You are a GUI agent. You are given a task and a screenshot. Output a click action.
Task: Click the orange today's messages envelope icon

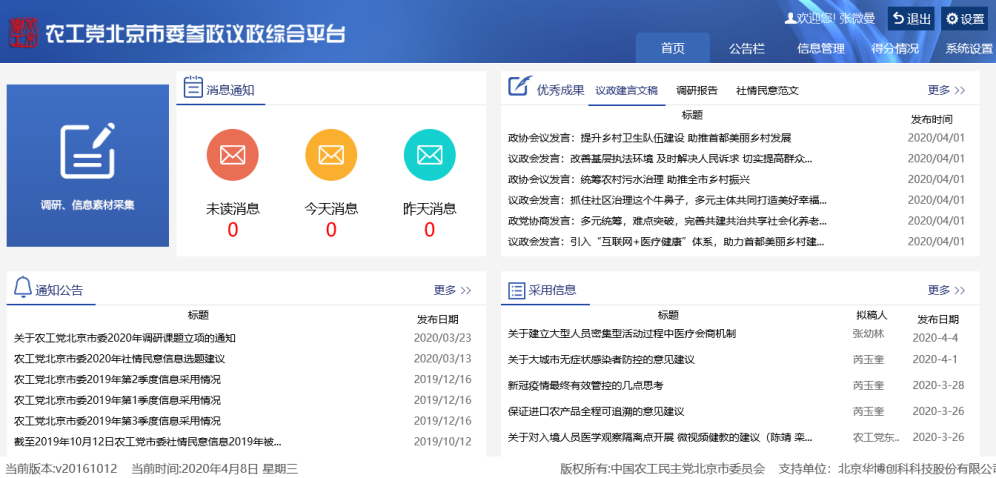[331, 155]
